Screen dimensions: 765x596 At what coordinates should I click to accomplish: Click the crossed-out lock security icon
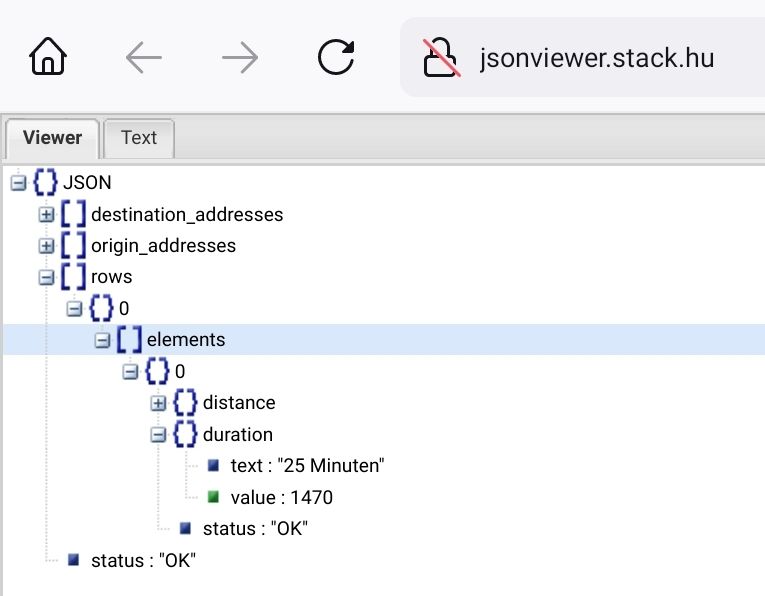click(x=442, y=58)
